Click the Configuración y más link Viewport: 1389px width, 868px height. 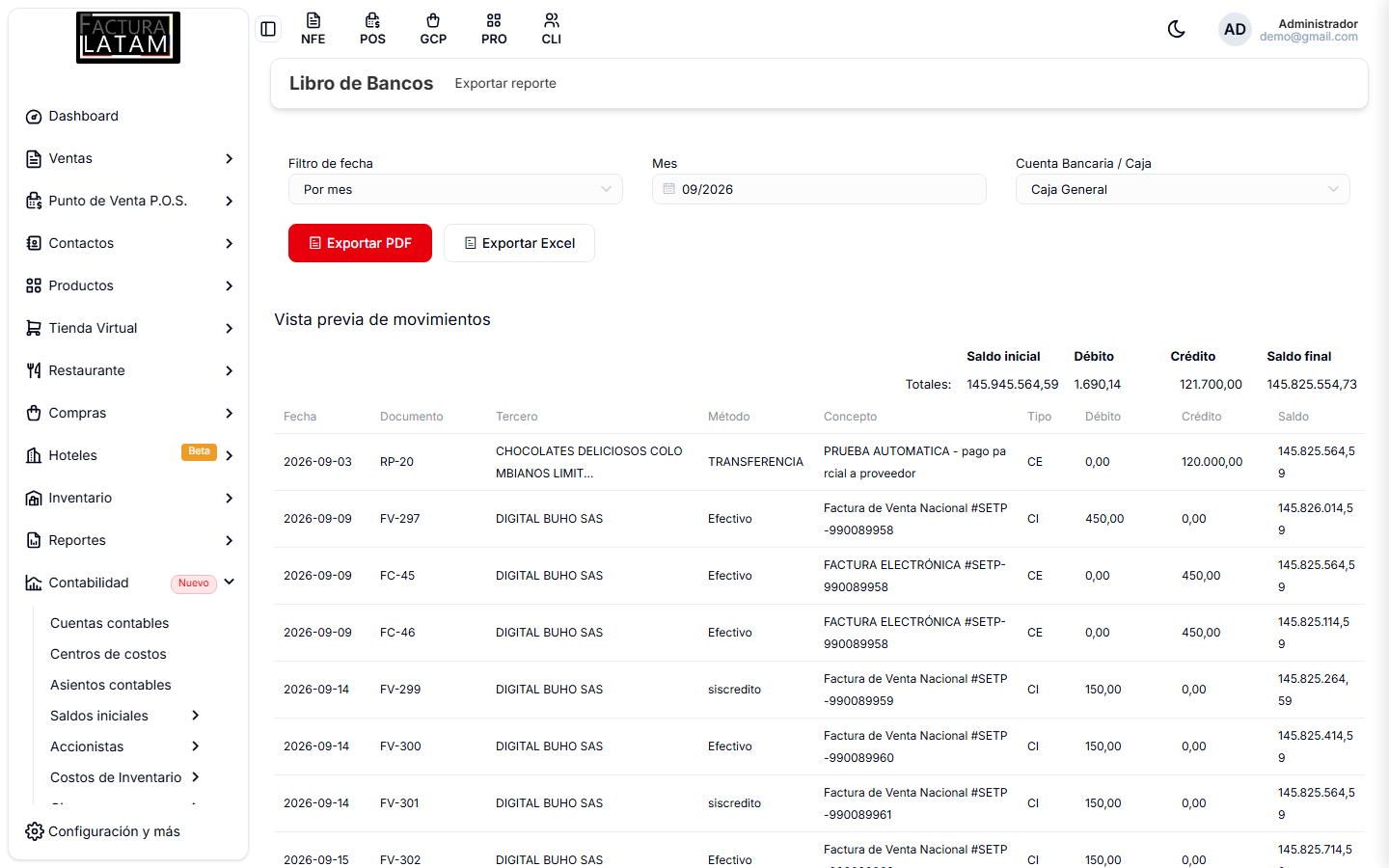[114, 831]
